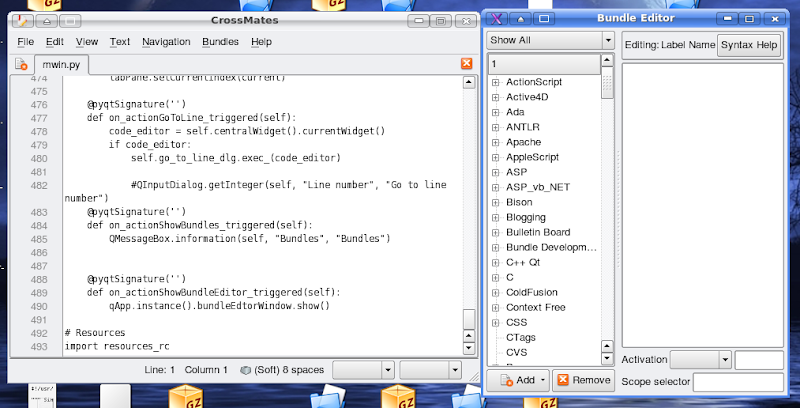Click the code editor scrollbar up arrow
Viewport: 800px width, 408px height.
pyautogui.click(x=469, y=83)
